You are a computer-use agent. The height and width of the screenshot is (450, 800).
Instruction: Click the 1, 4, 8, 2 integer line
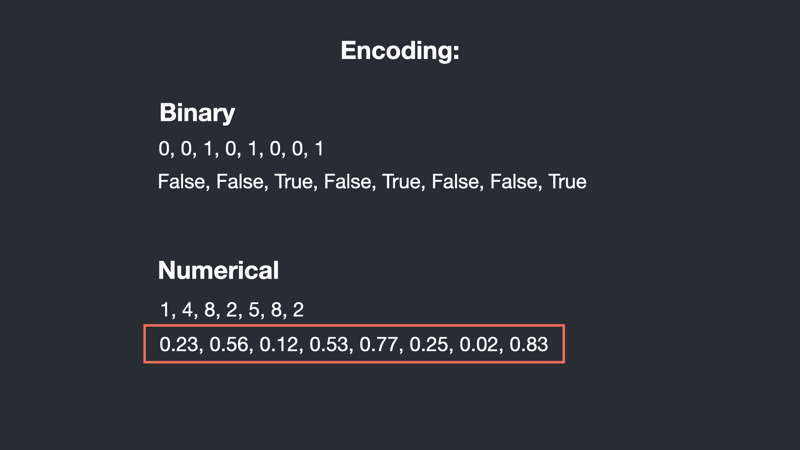pos(232,310)
